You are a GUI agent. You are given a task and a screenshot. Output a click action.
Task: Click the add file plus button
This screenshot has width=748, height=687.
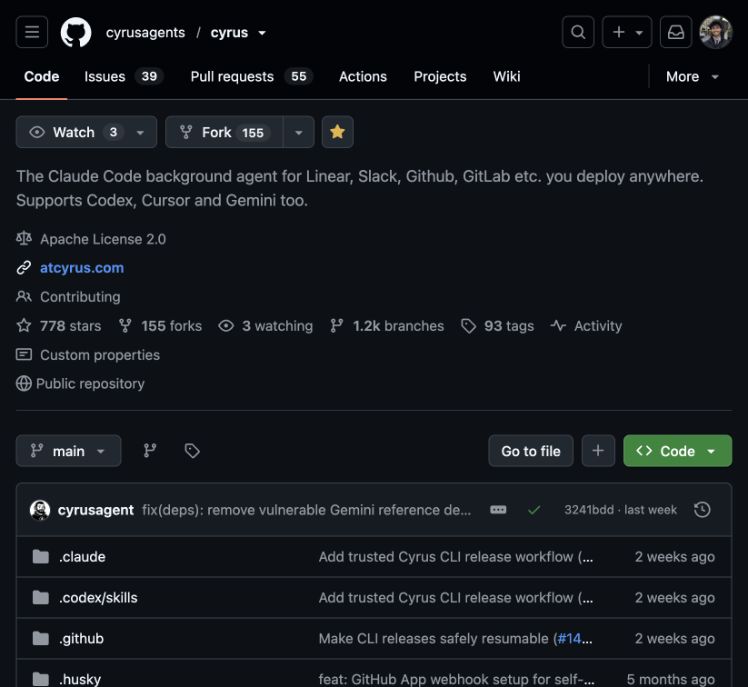[598, 450]
